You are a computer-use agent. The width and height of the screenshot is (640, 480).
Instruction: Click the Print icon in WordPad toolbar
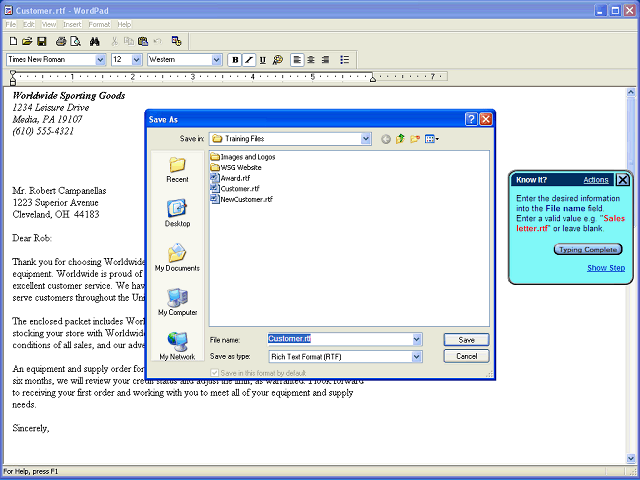61,41
